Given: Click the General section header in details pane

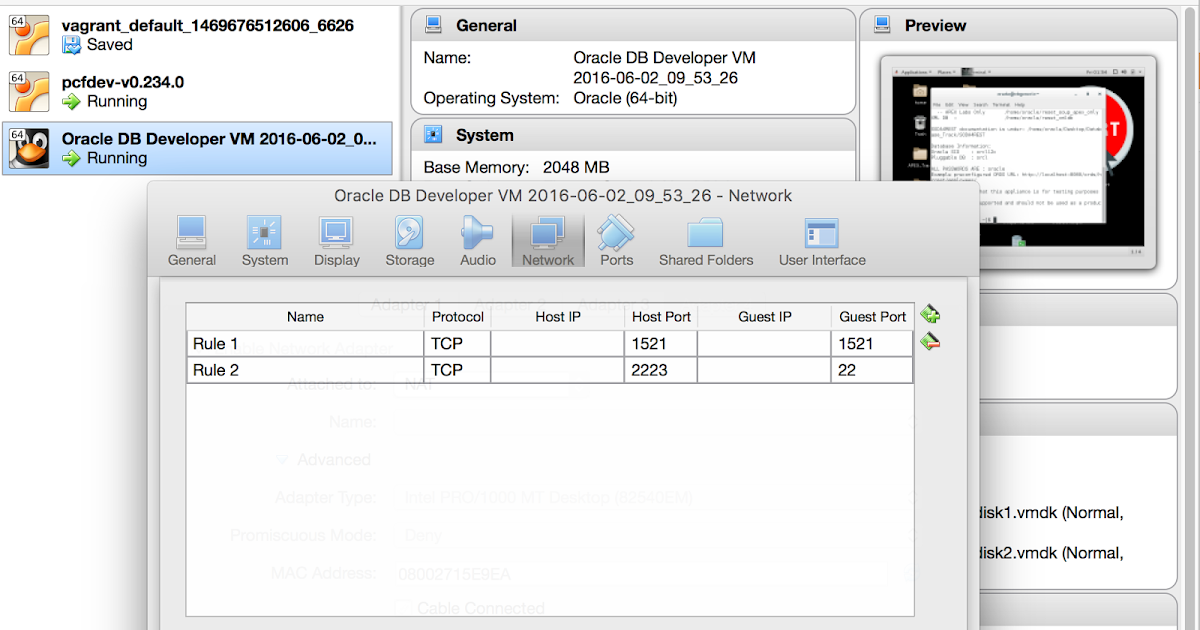Looking at the screenshot, I should (633, 25).
